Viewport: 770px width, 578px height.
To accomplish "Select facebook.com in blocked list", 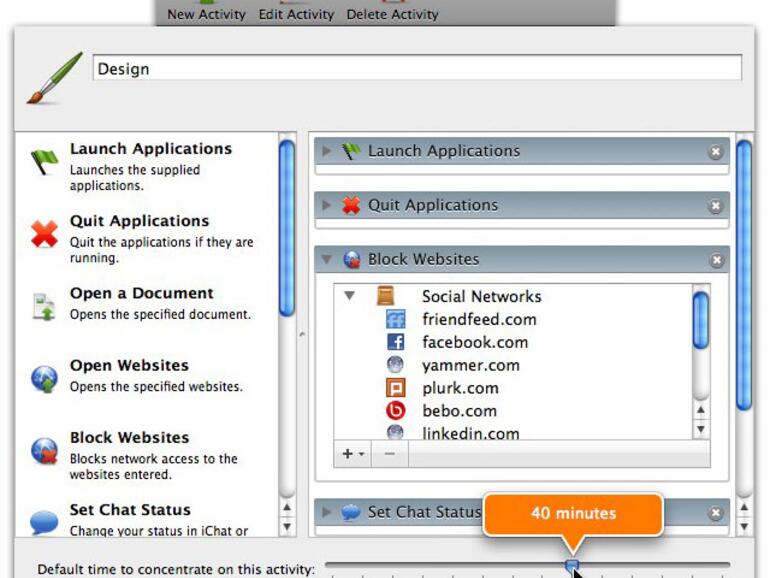I will pos(513,342).
